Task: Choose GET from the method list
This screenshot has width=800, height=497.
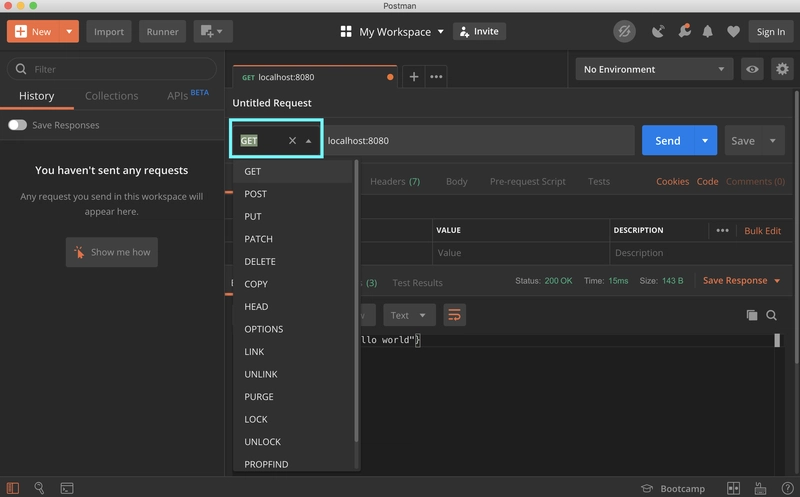Action: click(293, 171)
